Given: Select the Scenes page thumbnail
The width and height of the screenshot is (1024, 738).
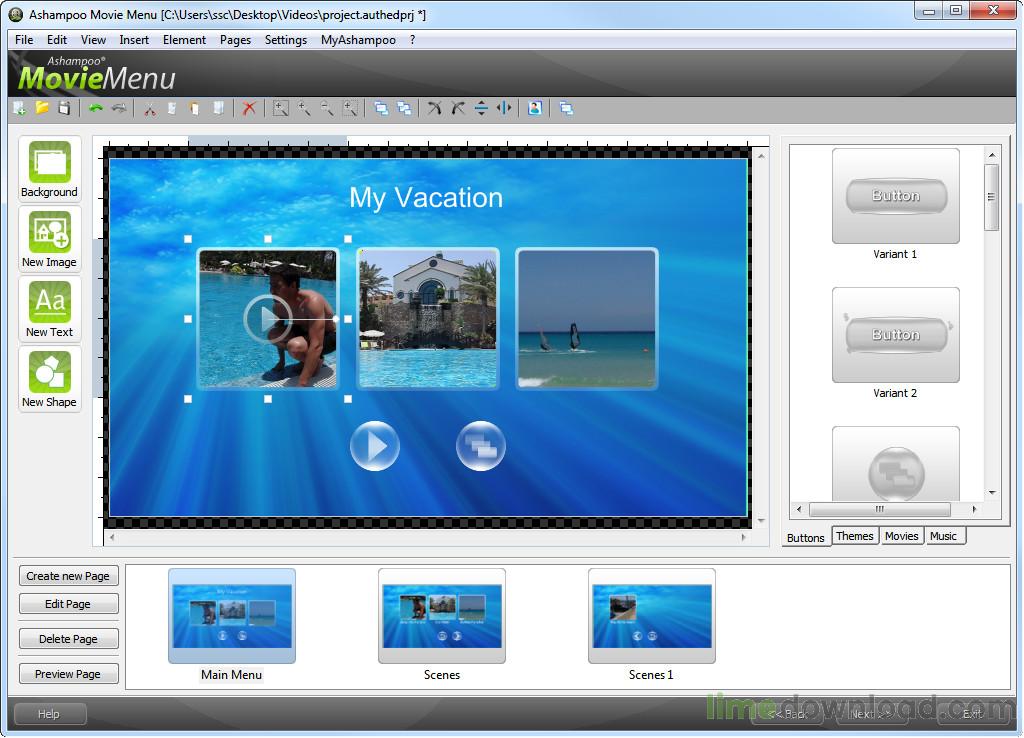Looking at the screenshot, I should (x=441, y=616).
